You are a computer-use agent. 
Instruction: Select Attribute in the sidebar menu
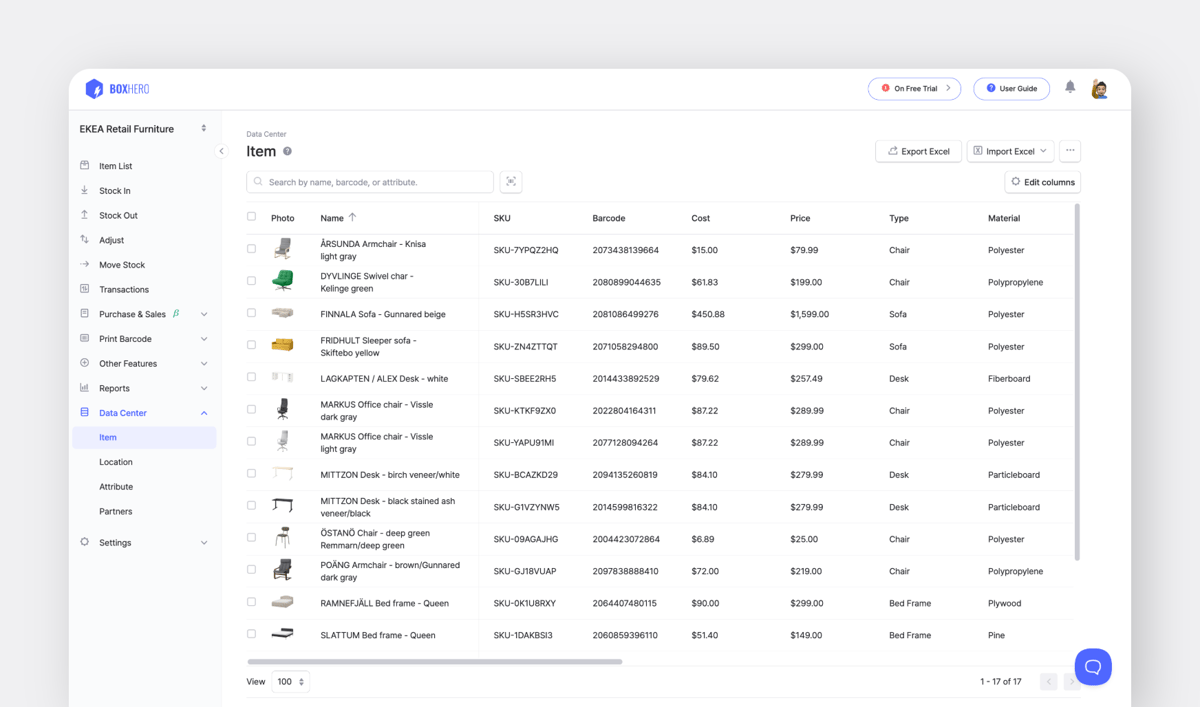click(117, 487)
